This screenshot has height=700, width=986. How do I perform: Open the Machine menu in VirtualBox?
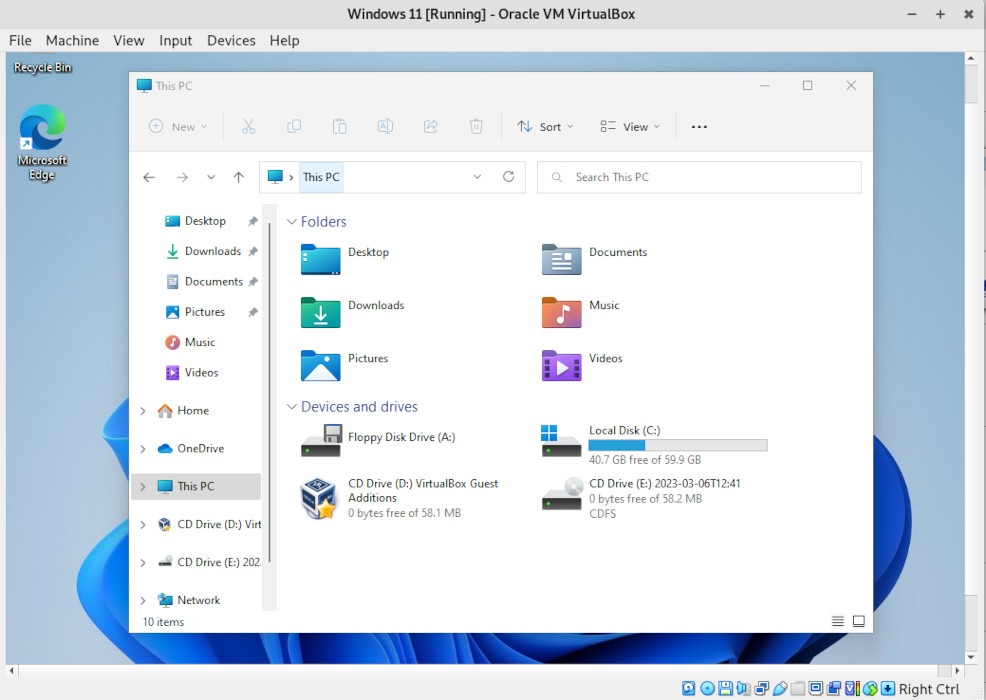tap(72, 40)
